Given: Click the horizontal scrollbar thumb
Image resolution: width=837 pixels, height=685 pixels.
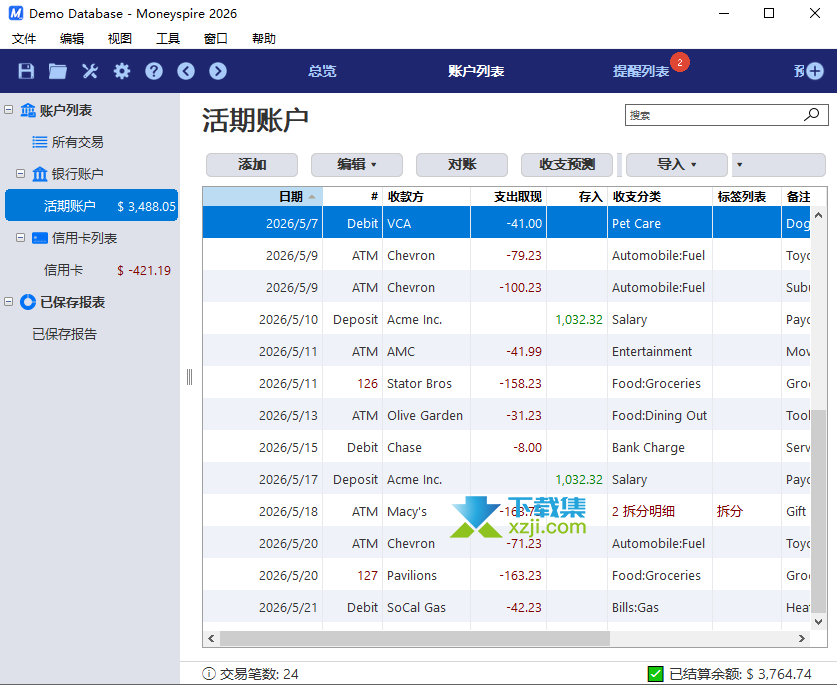Looking at the screenshot, I should (x=415, y=638).
